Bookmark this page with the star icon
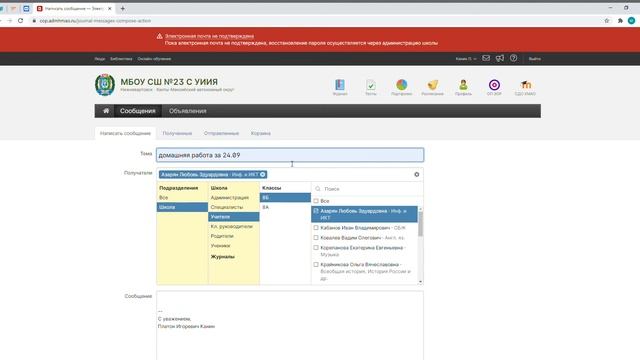The image size is (640, 360). coord(607,20)
